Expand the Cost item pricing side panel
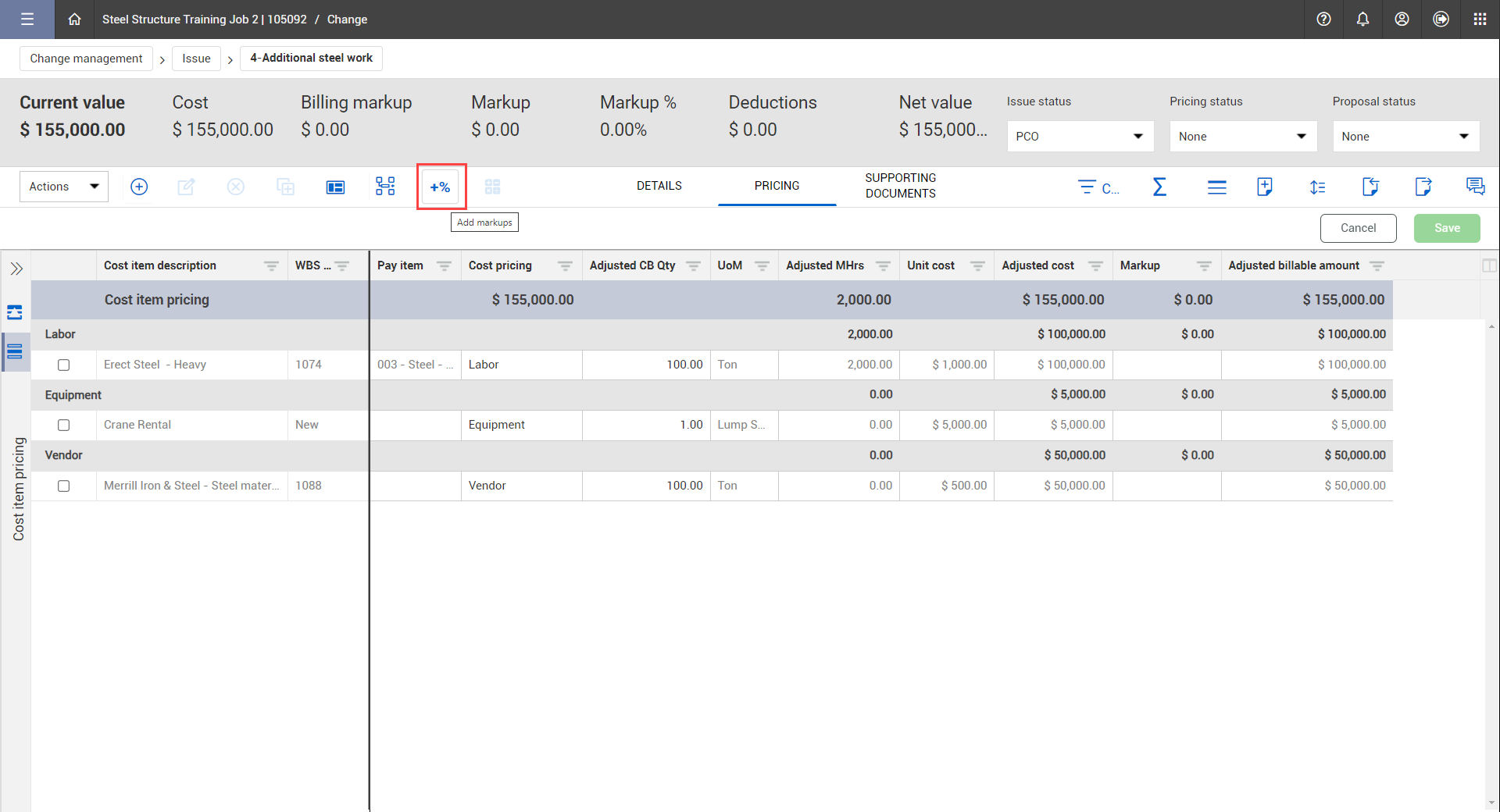The width and height of the screenshot is (1500, 812). click(16, 269)
